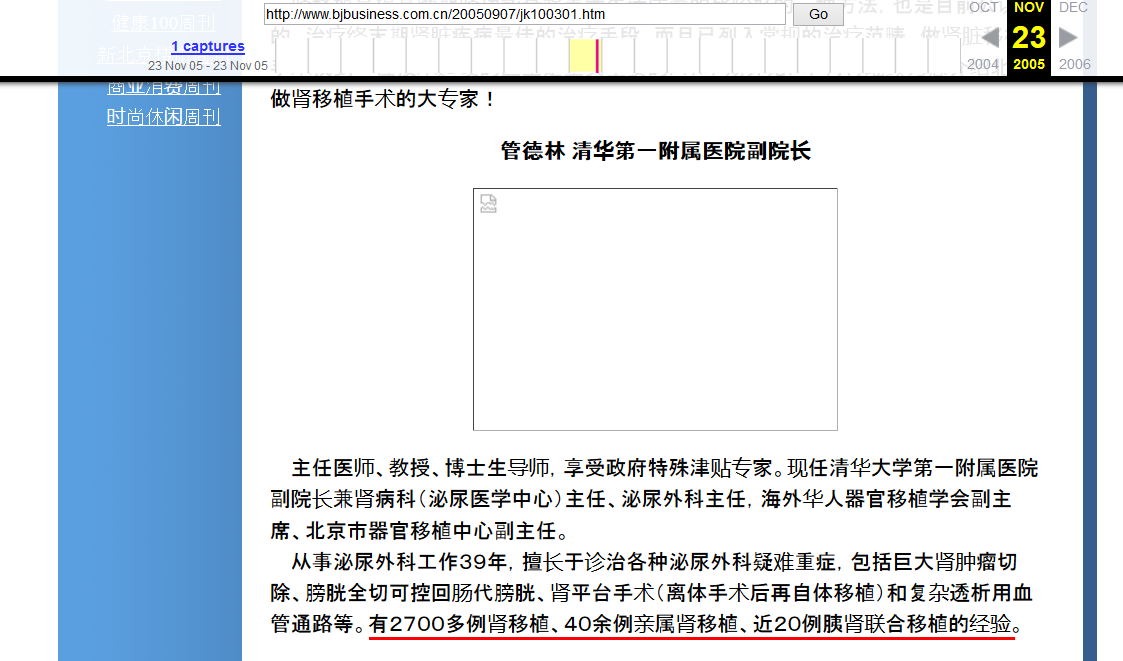Select the OCT month label
Screen dimensions: 1123x661
[x=983, y=8]
